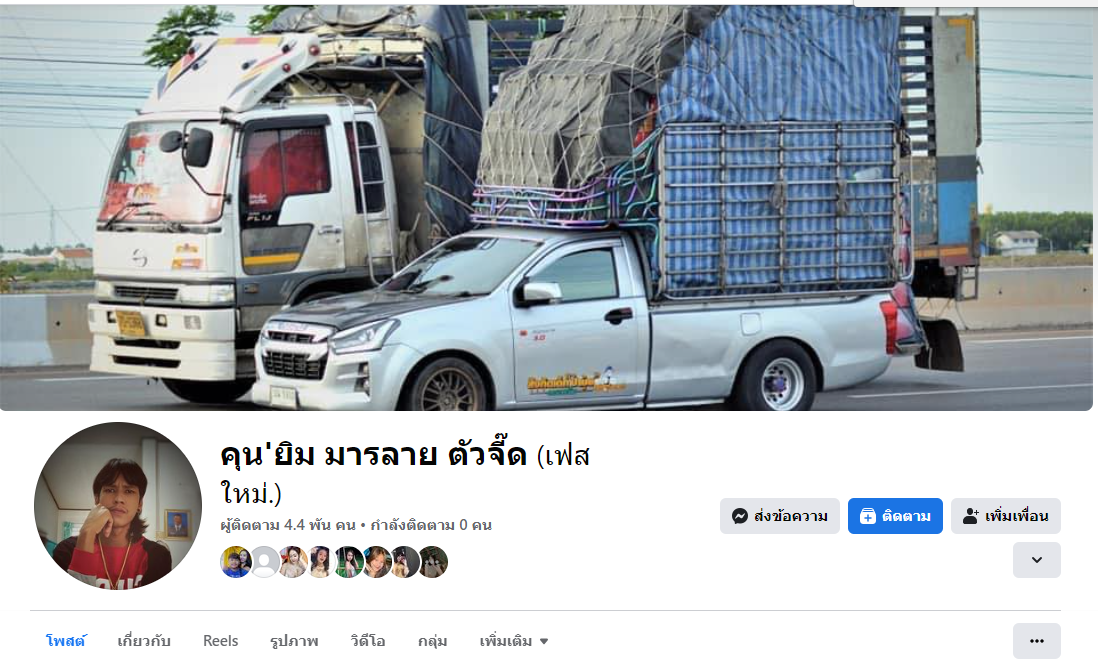The width and height of the screenshot is (1098, 659).
Task: Open the circular profile picture
Action: click(118, 506)
